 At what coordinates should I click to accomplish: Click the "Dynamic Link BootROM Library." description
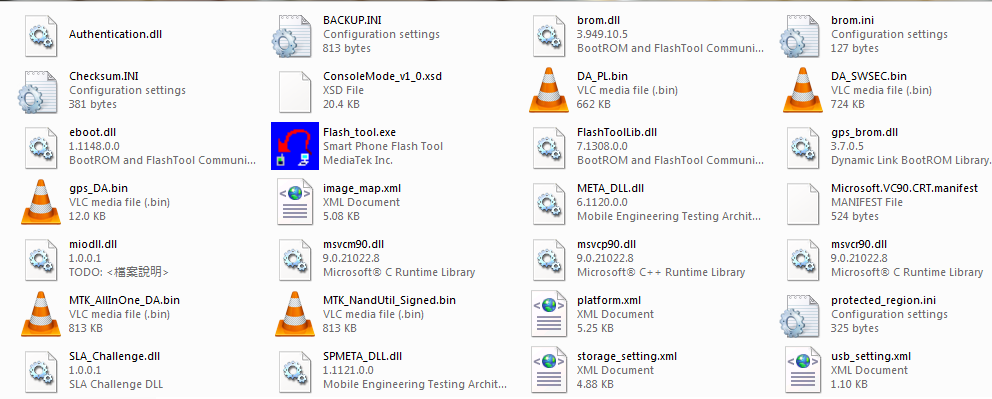pos(910,160)
